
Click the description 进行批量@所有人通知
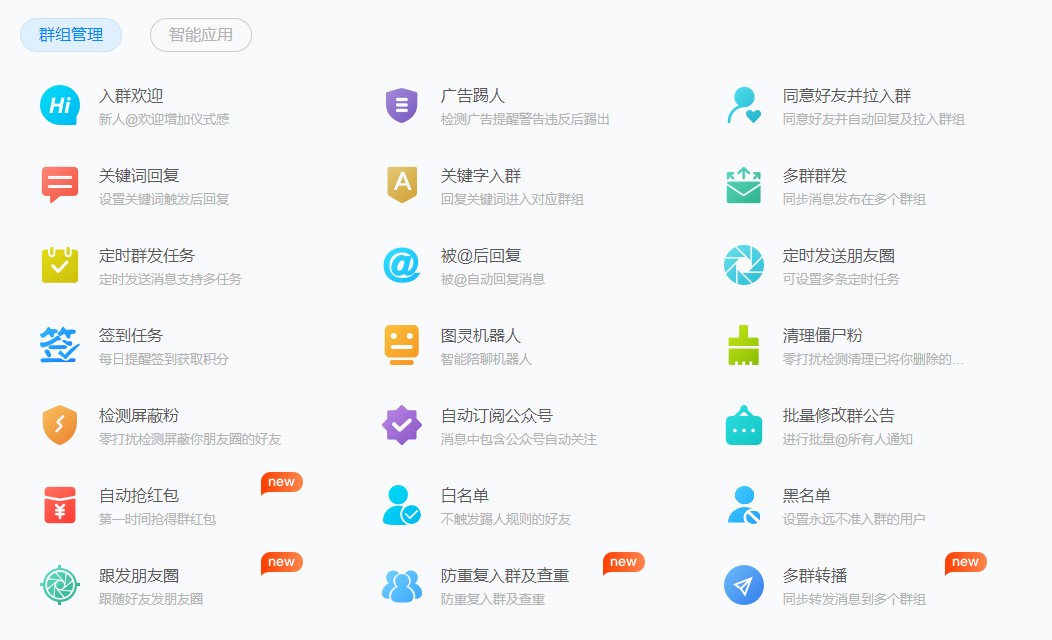point(848,439)
